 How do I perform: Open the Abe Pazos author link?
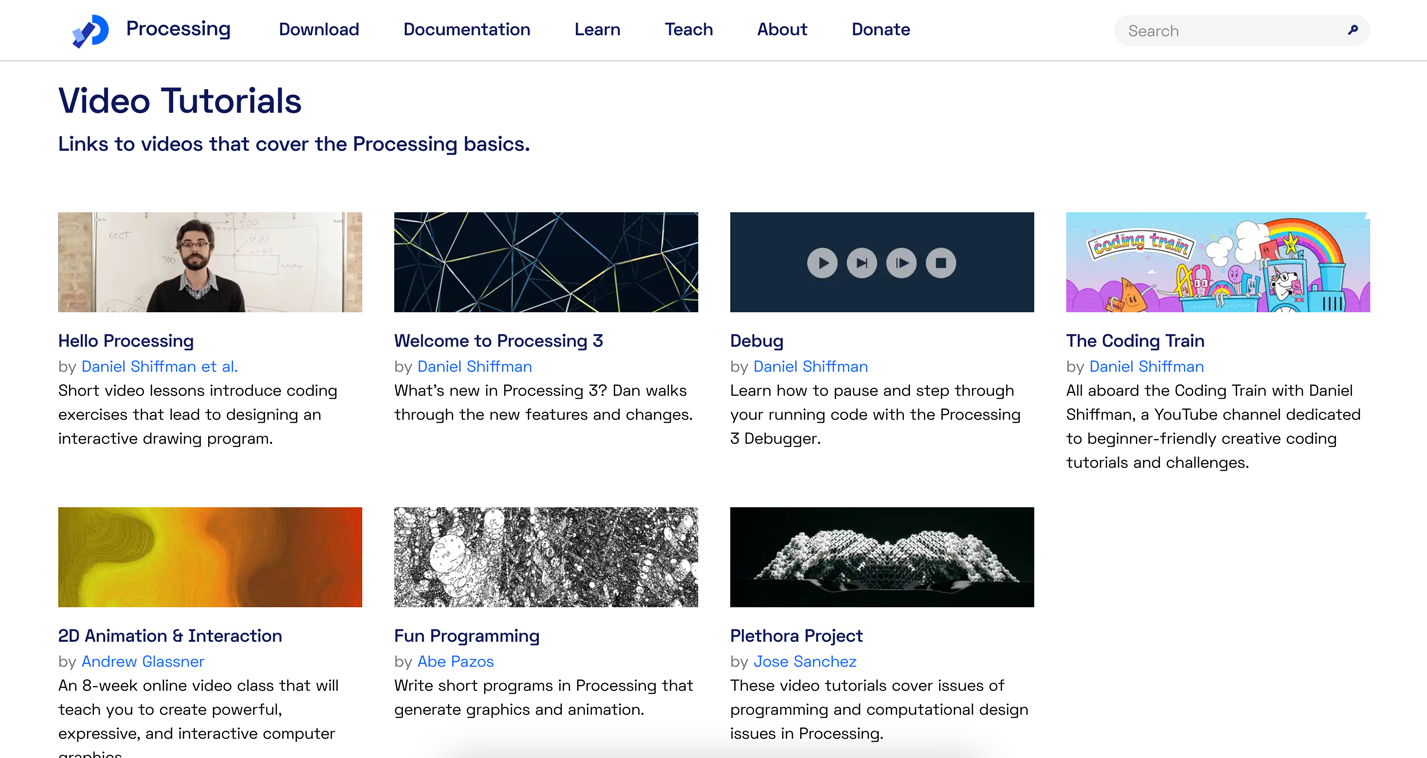tap(456, 662)
